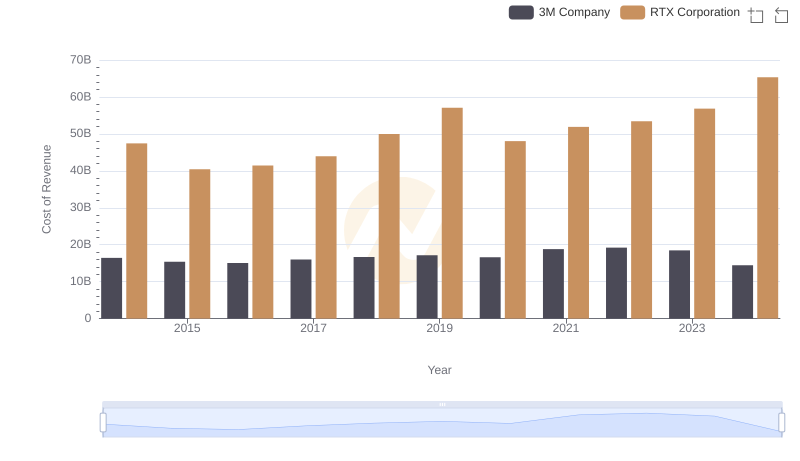Select the 2018 3M Company bar
The image size is (800, 461).
pos(364,288)
